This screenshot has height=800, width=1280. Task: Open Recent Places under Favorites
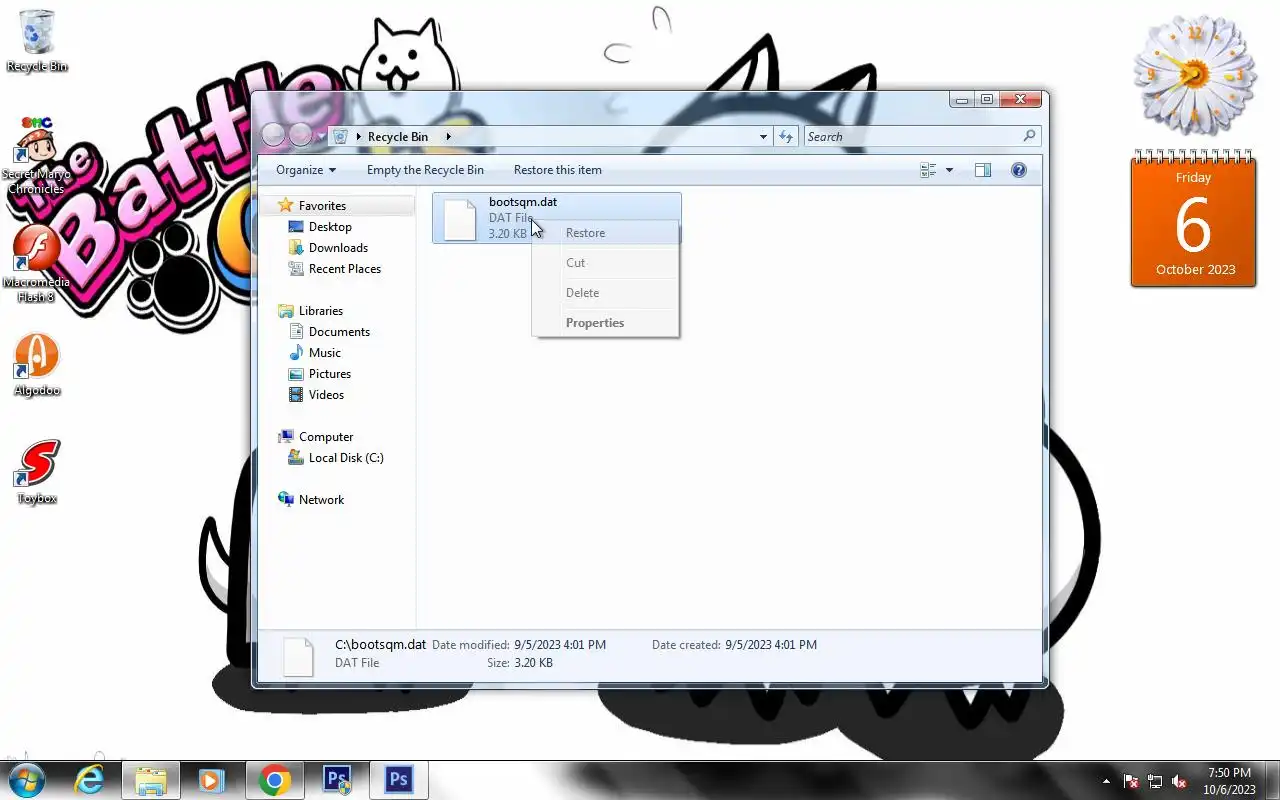(x=345, y=269)
